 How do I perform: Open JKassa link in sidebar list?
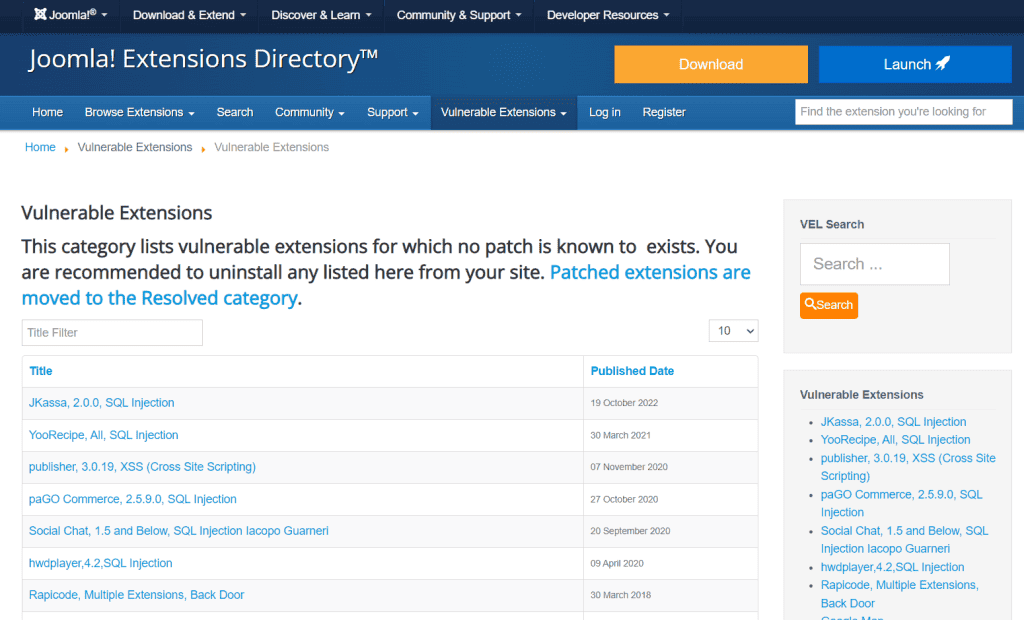click(893, 422)
